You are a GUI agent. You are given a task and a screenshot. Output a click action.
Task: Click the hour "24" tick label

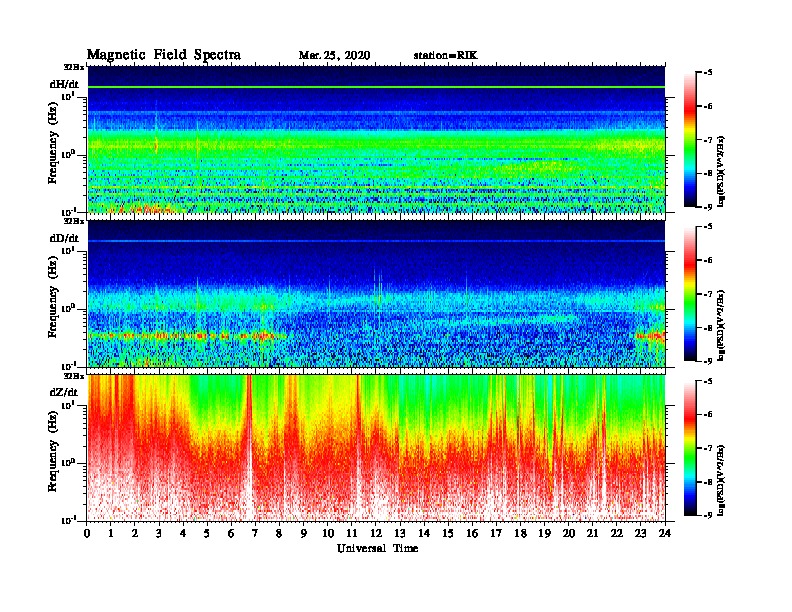[665, 533]
